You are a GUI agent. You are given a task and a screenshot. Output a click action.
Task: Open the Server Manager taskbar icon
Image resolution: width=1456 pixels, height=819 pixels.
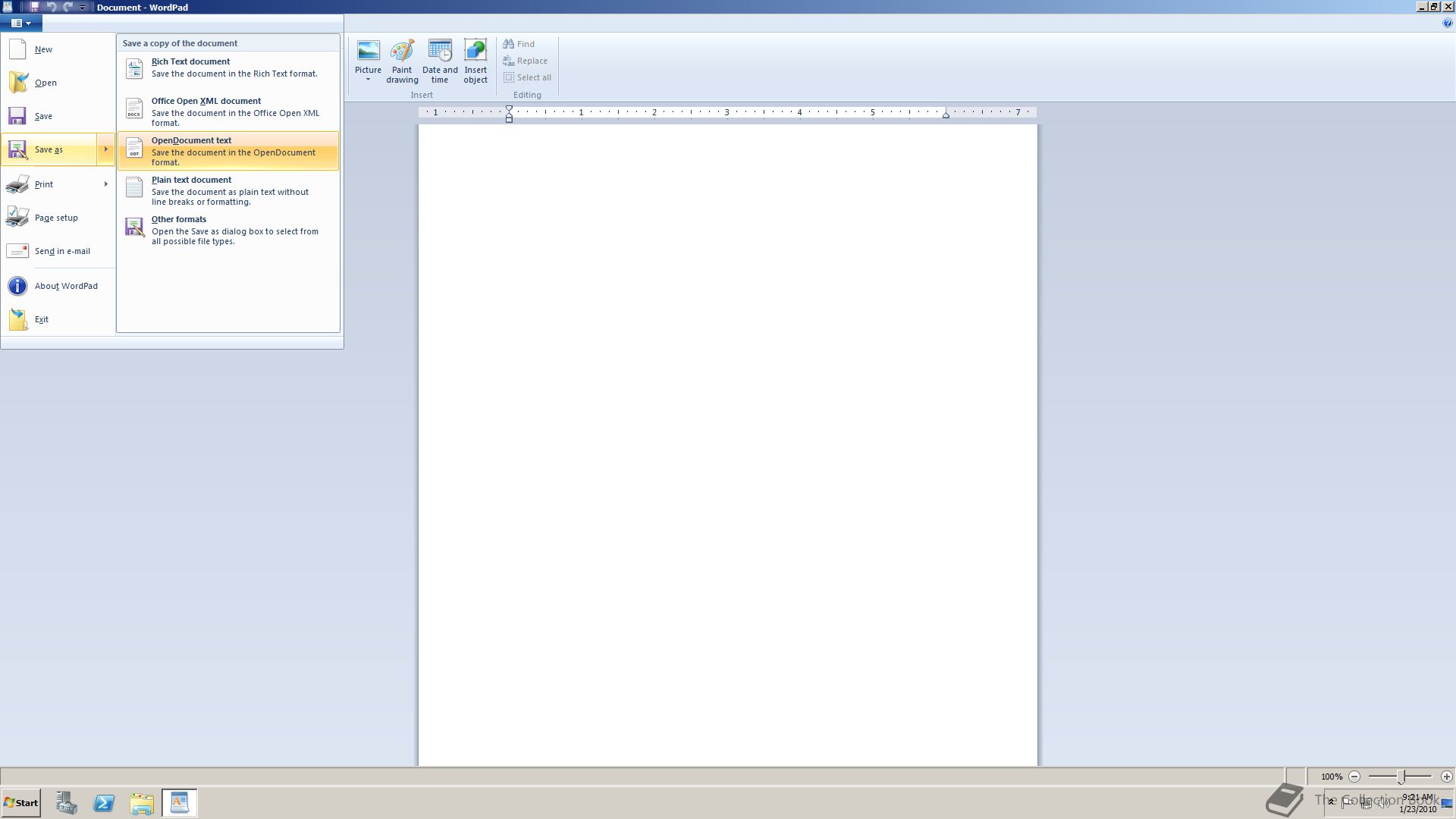66,803
